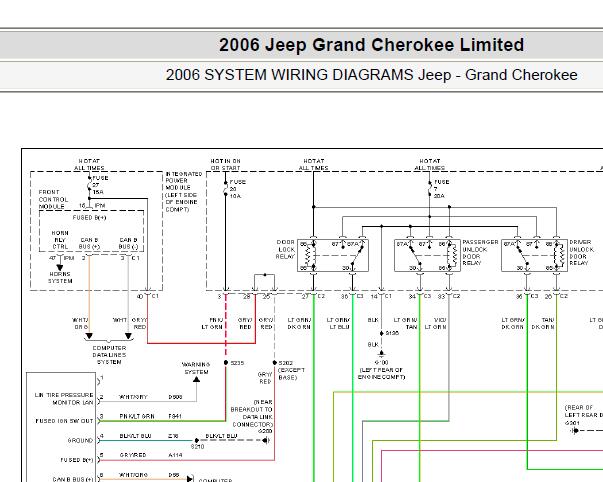Click the "HOT IN ON OR START" label

[225, 165]
